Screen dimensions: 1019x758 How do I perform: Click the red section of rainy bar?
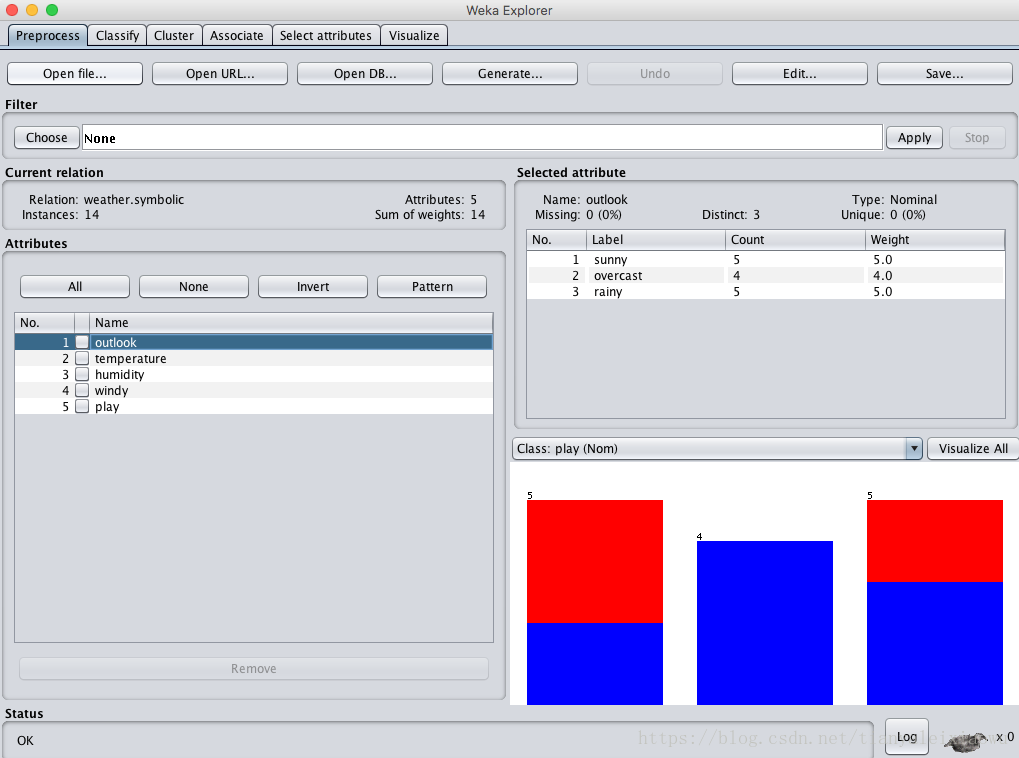[x=935, y=541]
